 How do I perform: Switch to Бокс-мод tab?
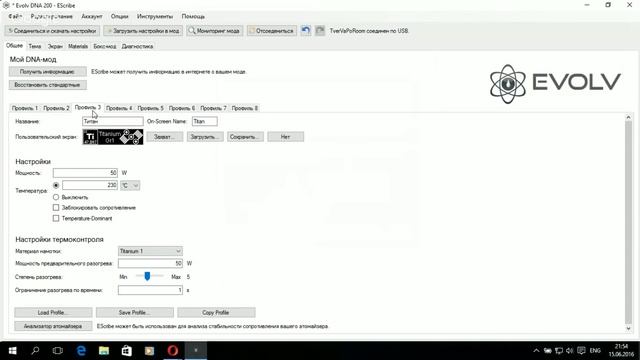point(104,47)
